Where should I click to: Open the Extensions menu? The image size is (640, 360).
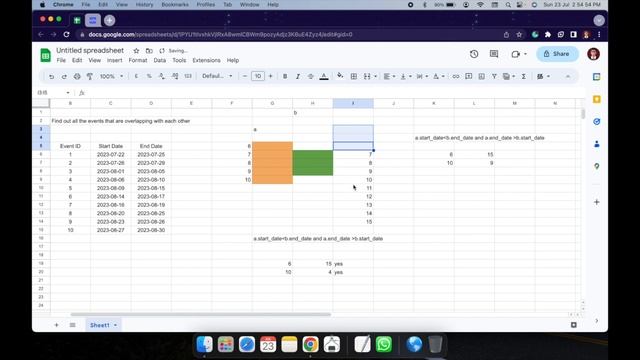(x=207, y=60)
